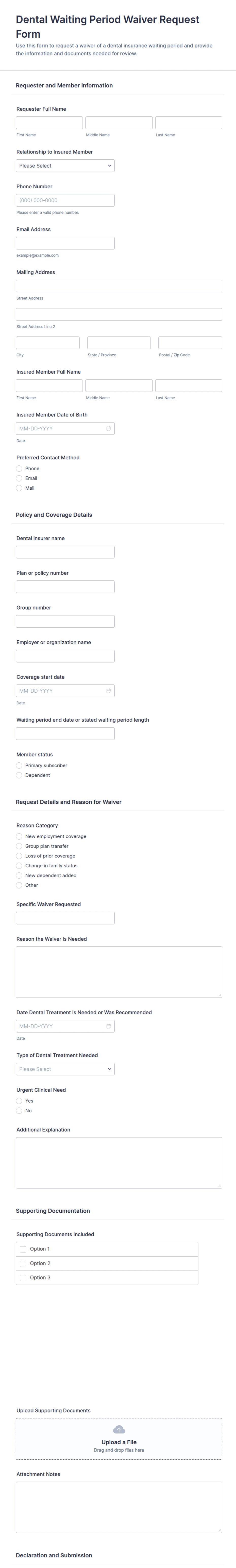The width and height of the screenshot is (236, 1568).
Task: Open calendar picker for dental treatment needed date
Action: point(109,1026)
